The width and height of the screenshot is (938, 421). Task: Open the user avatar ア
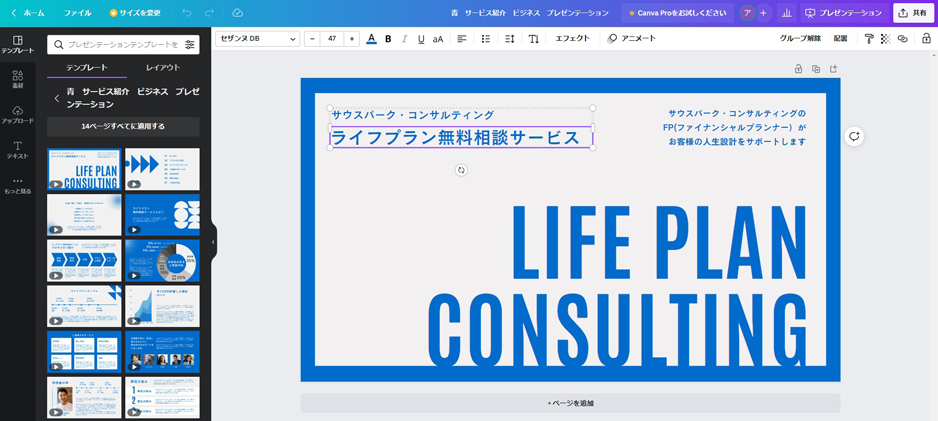point(747,13)
